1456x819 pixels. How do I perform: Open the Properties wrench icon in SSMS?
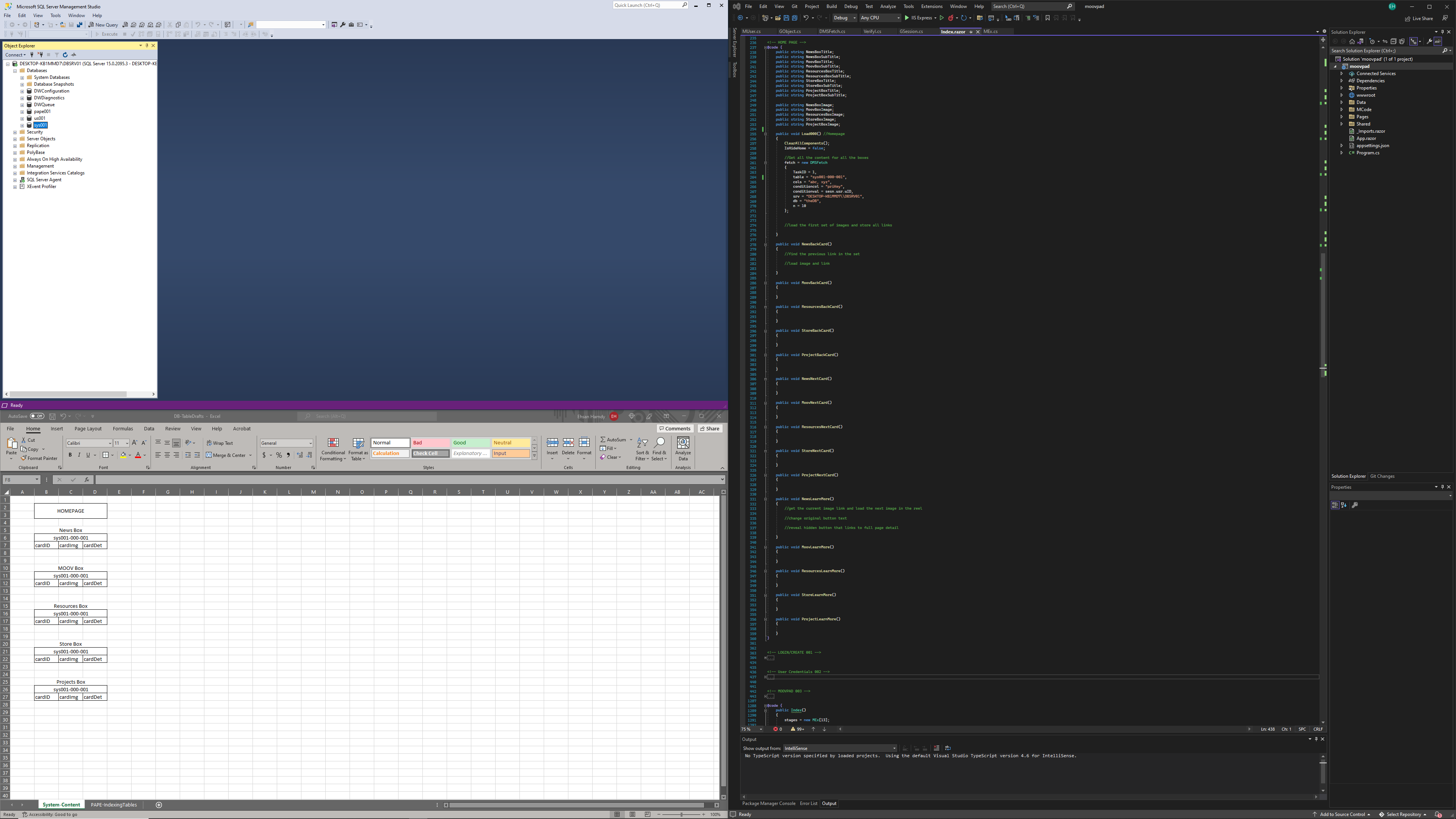coord(343,25)
